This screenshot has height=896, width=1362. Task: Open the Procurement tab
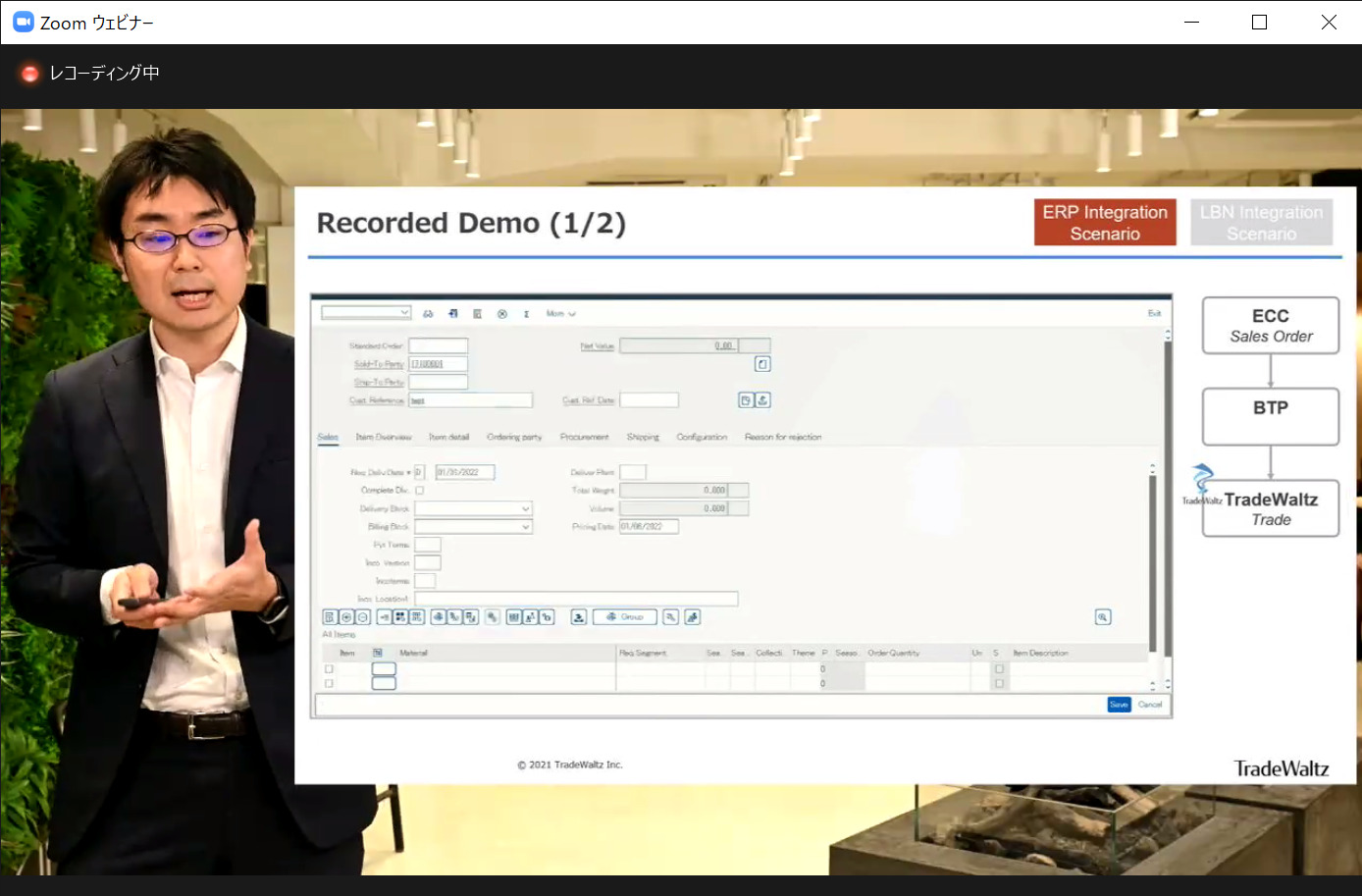coord(584,437)
